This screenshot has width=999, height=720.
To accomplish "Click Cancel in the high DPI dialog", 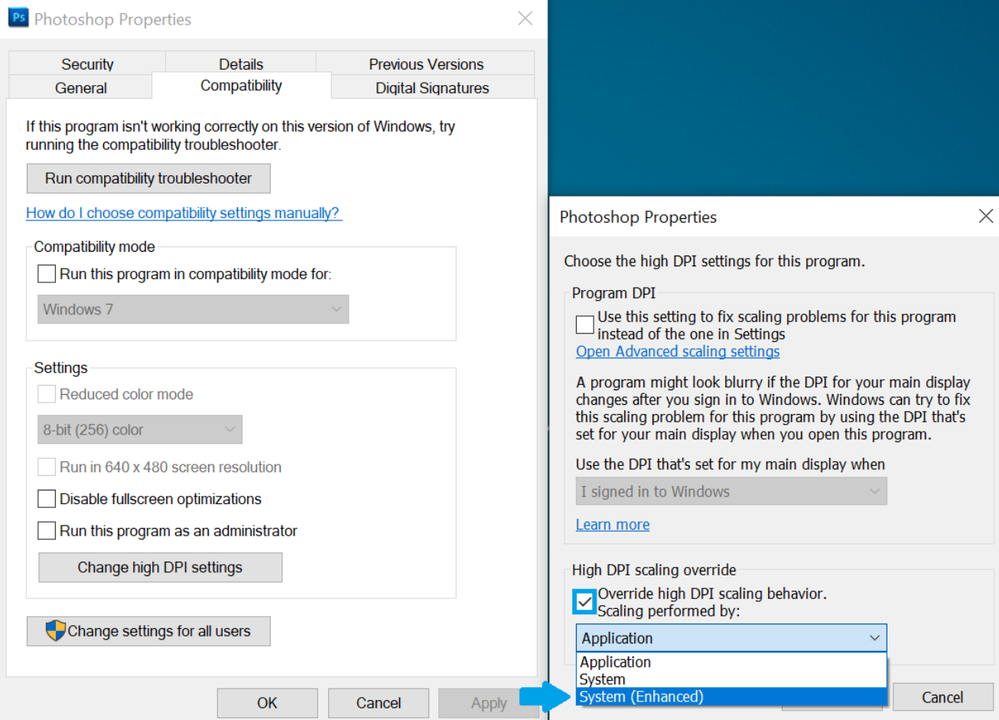I will pos(943,697).
